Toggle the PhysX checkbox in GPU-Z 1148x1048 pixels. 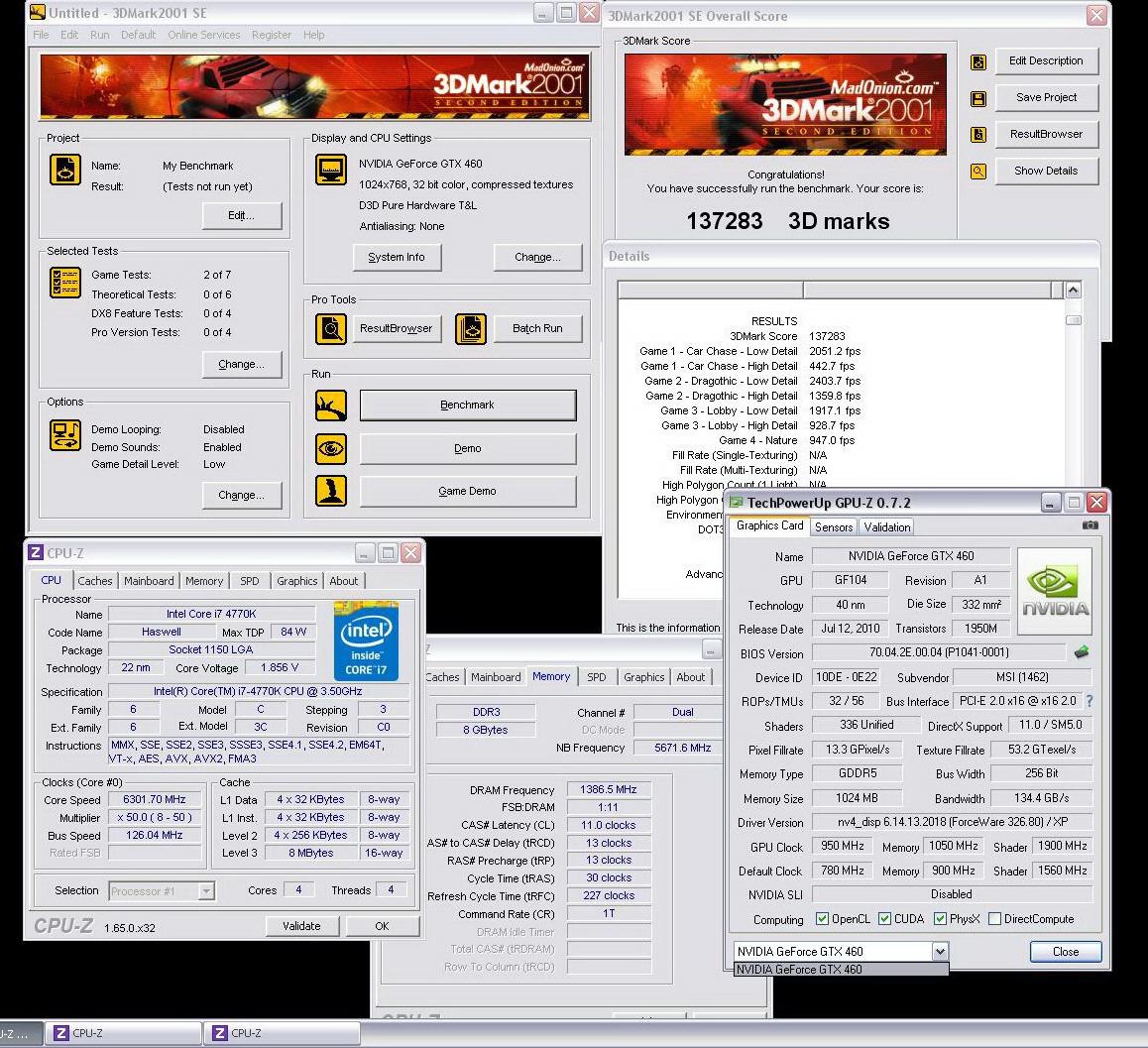coord(940,918)
